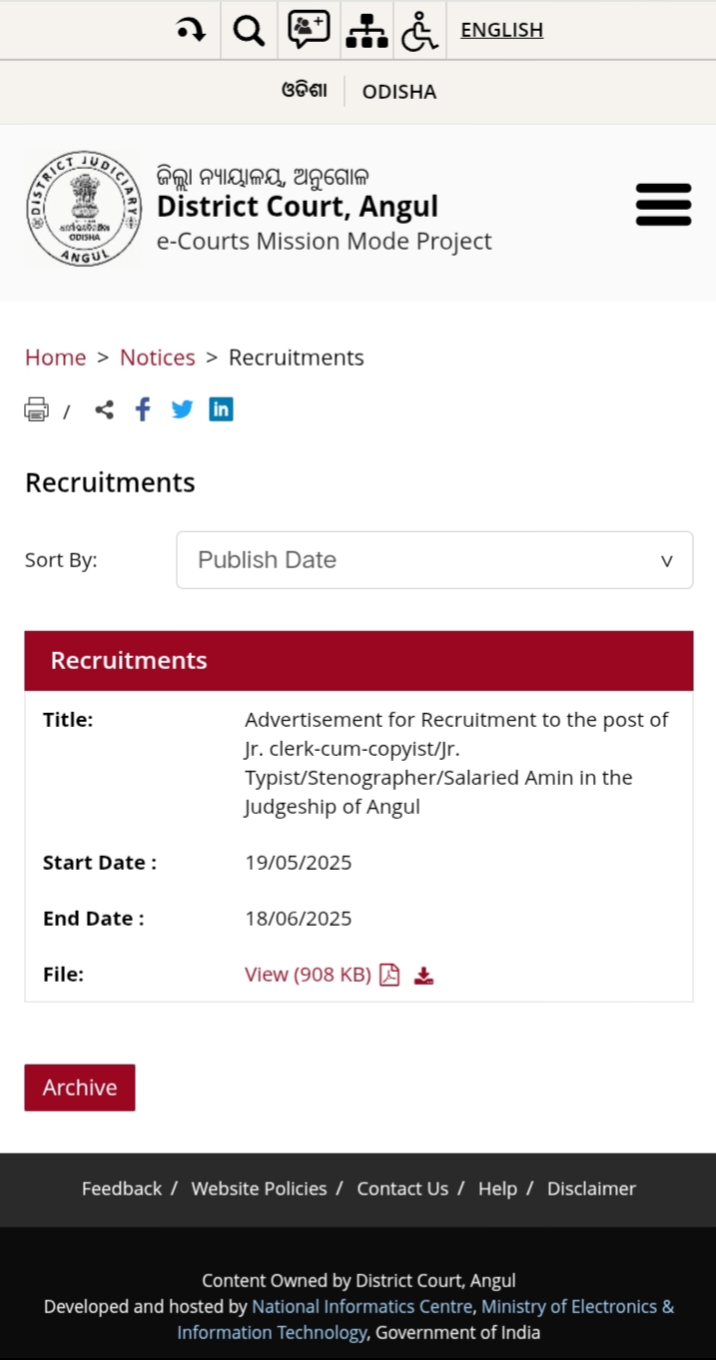Download the recruitment PDF via download icon

[x=424, y=975]
